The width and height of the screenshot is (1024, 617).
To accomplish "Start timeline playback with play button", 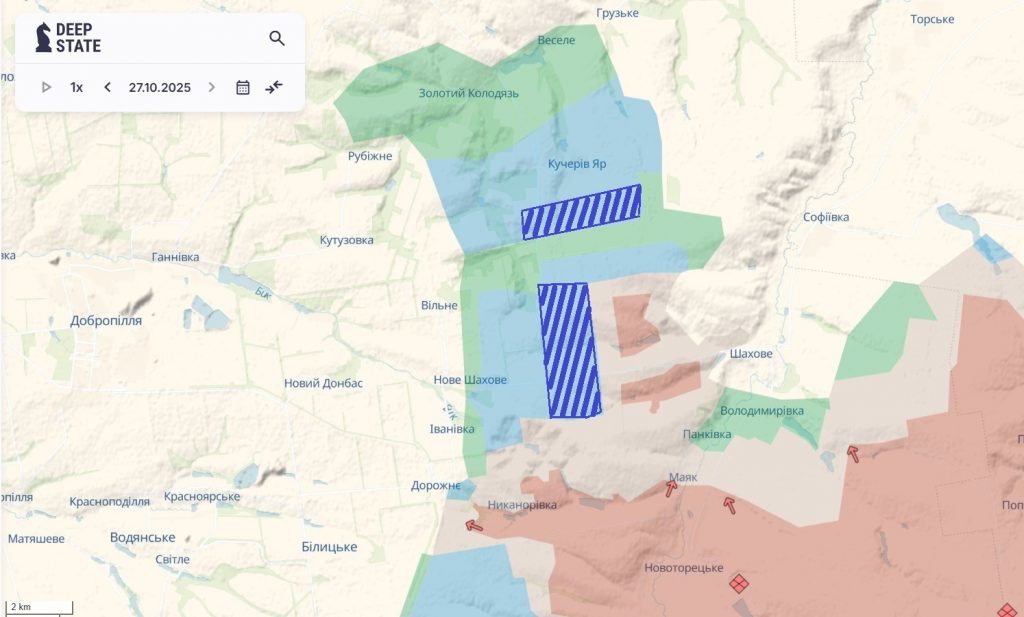I will click(x=46, y=87).
